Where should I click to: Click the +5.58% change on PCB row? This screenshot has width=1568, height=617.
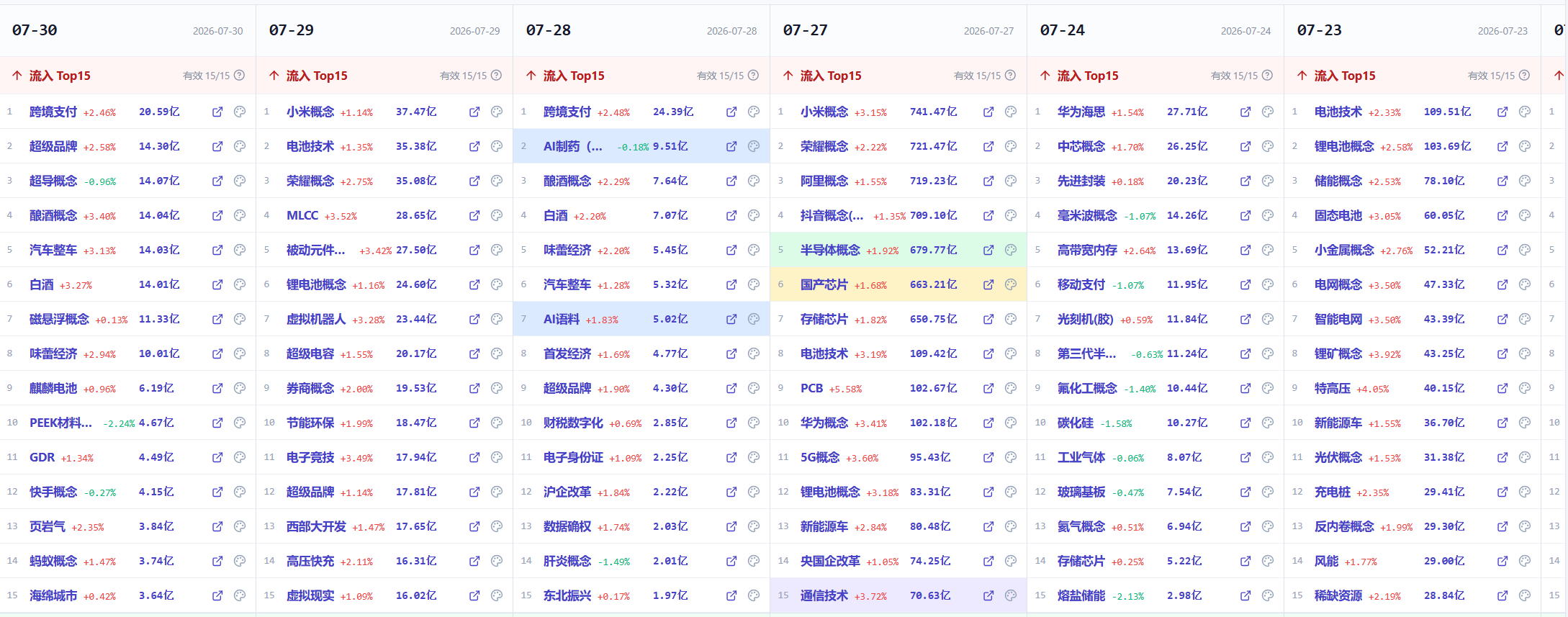[845, 389]
